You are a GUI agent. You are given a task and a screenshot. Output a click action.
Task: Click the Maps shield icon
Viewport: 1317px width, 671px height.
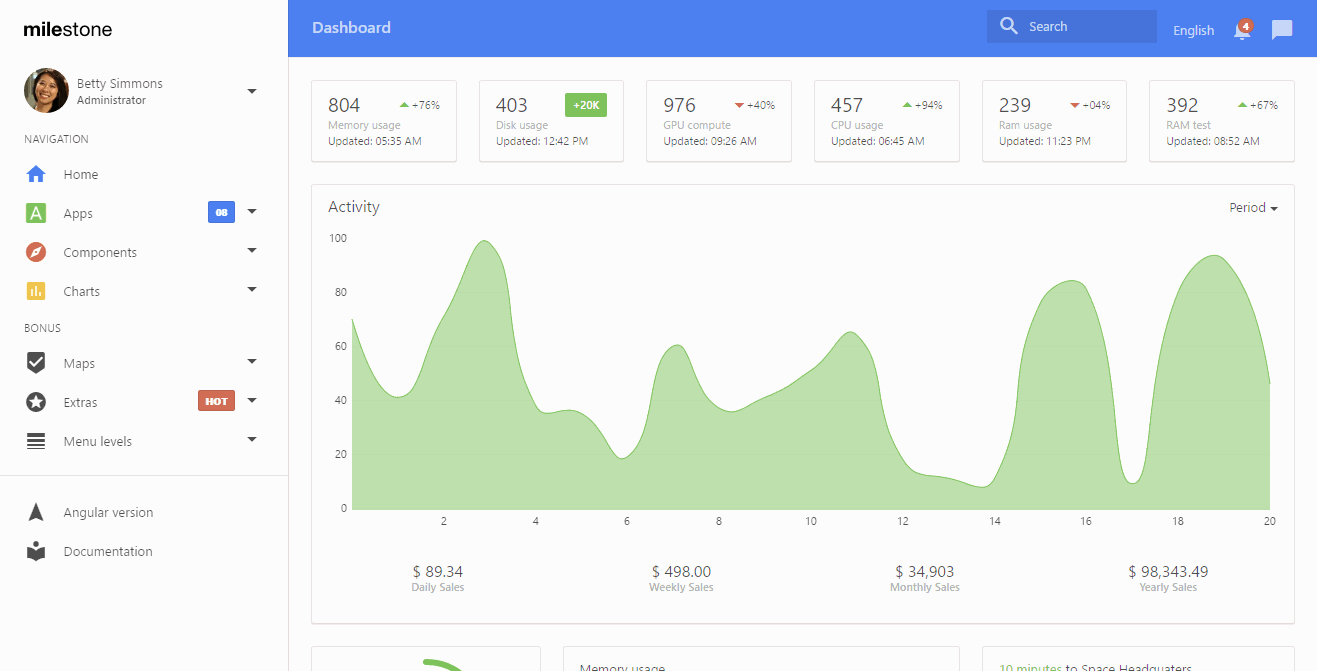[35, 363]
